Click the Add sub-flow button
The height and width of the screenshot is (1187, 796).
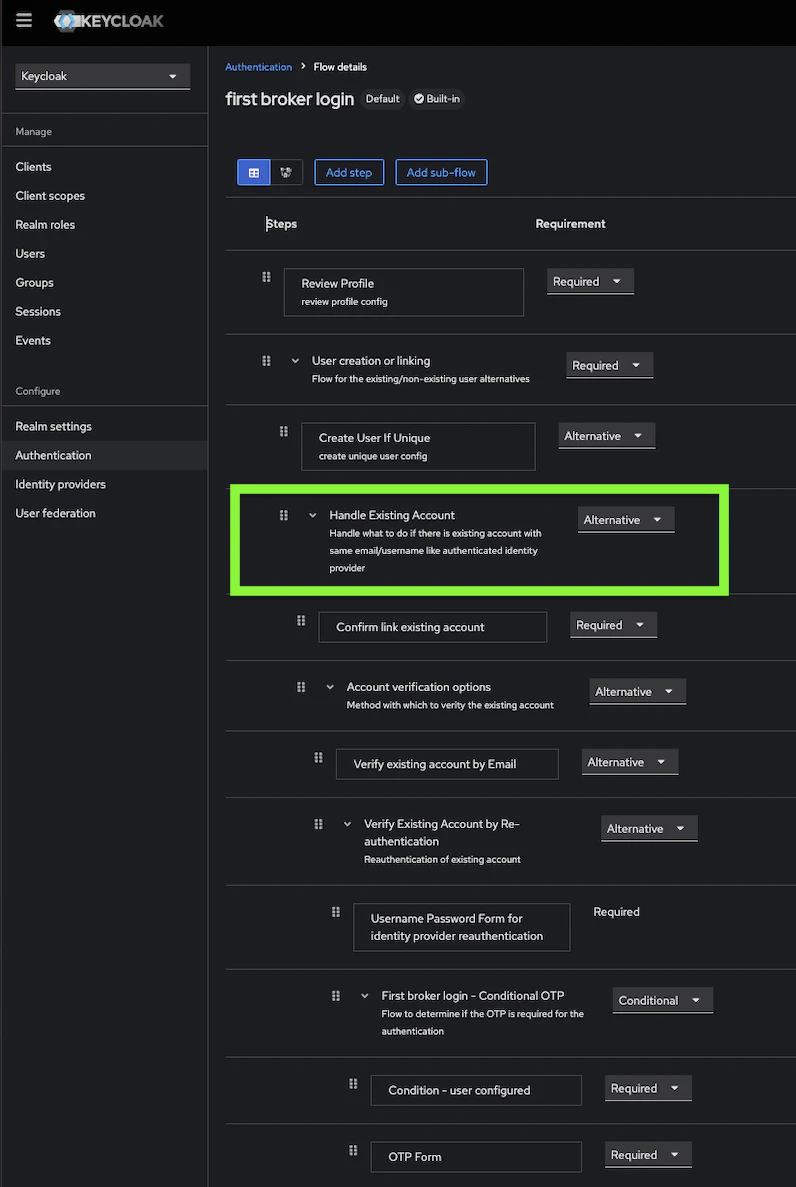[441, 173]
